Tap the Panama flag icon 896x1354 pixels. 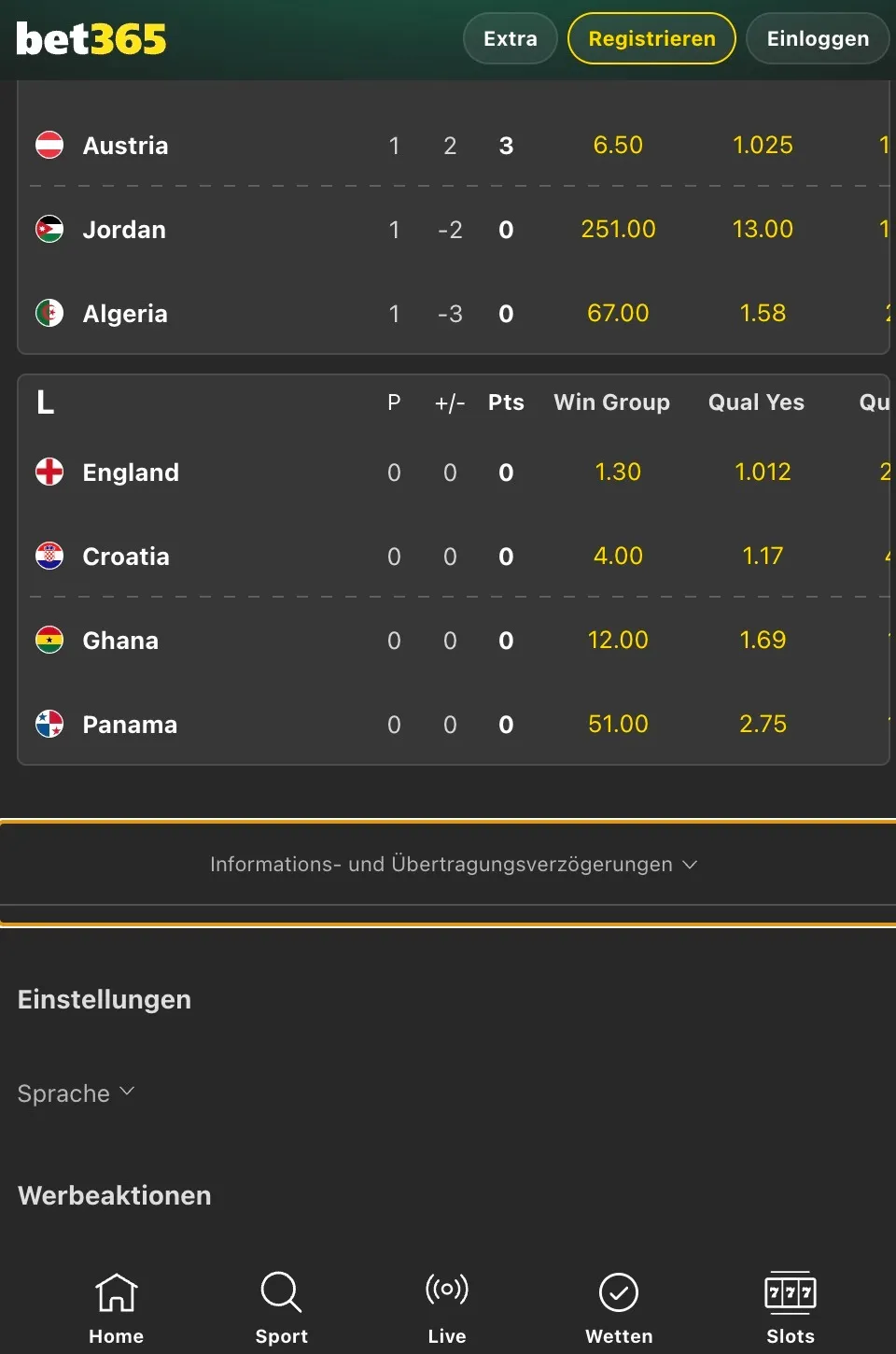tap(49, 724)
